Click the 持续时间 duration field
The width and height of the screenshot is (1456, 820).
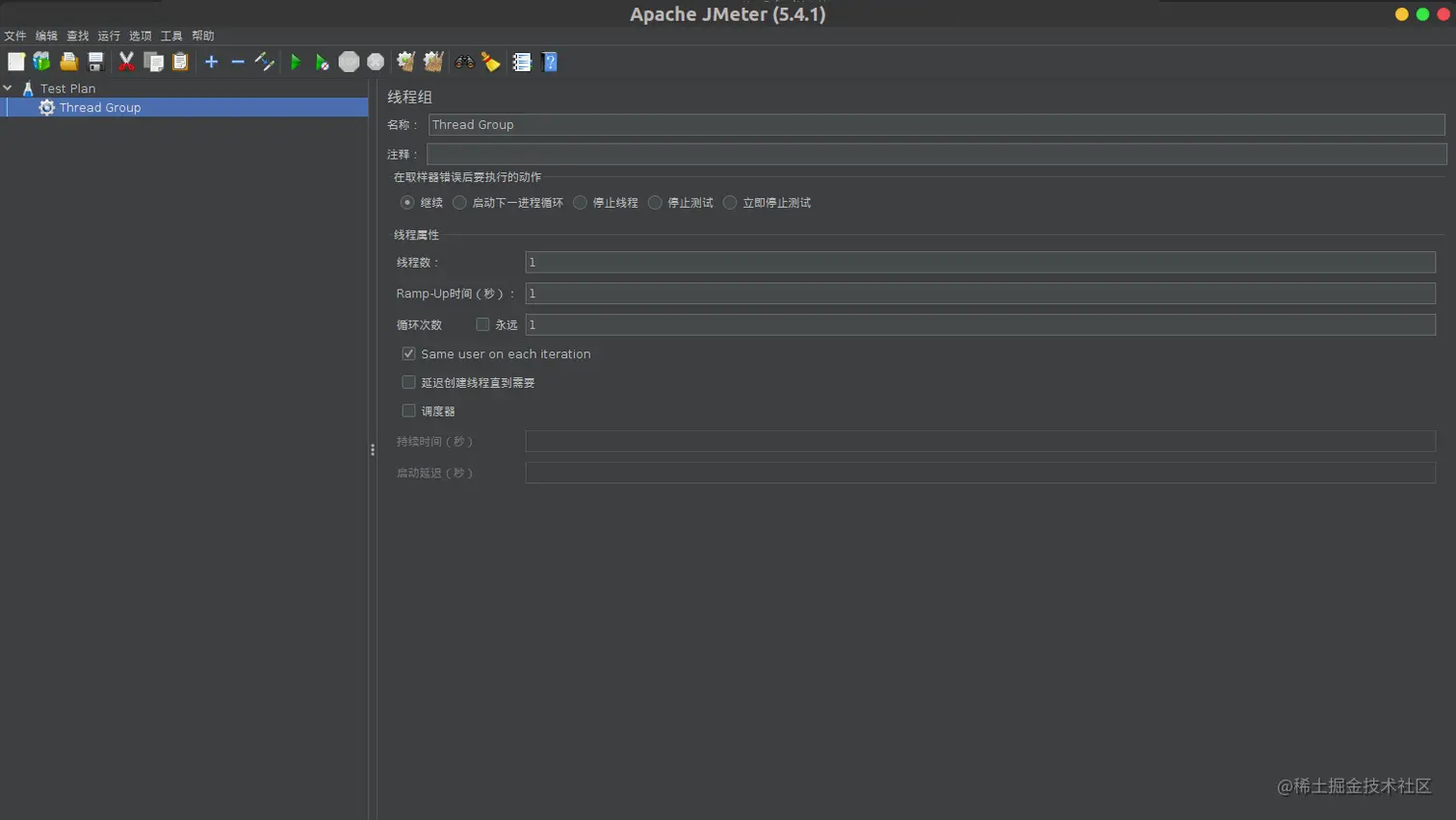(980, 441)
